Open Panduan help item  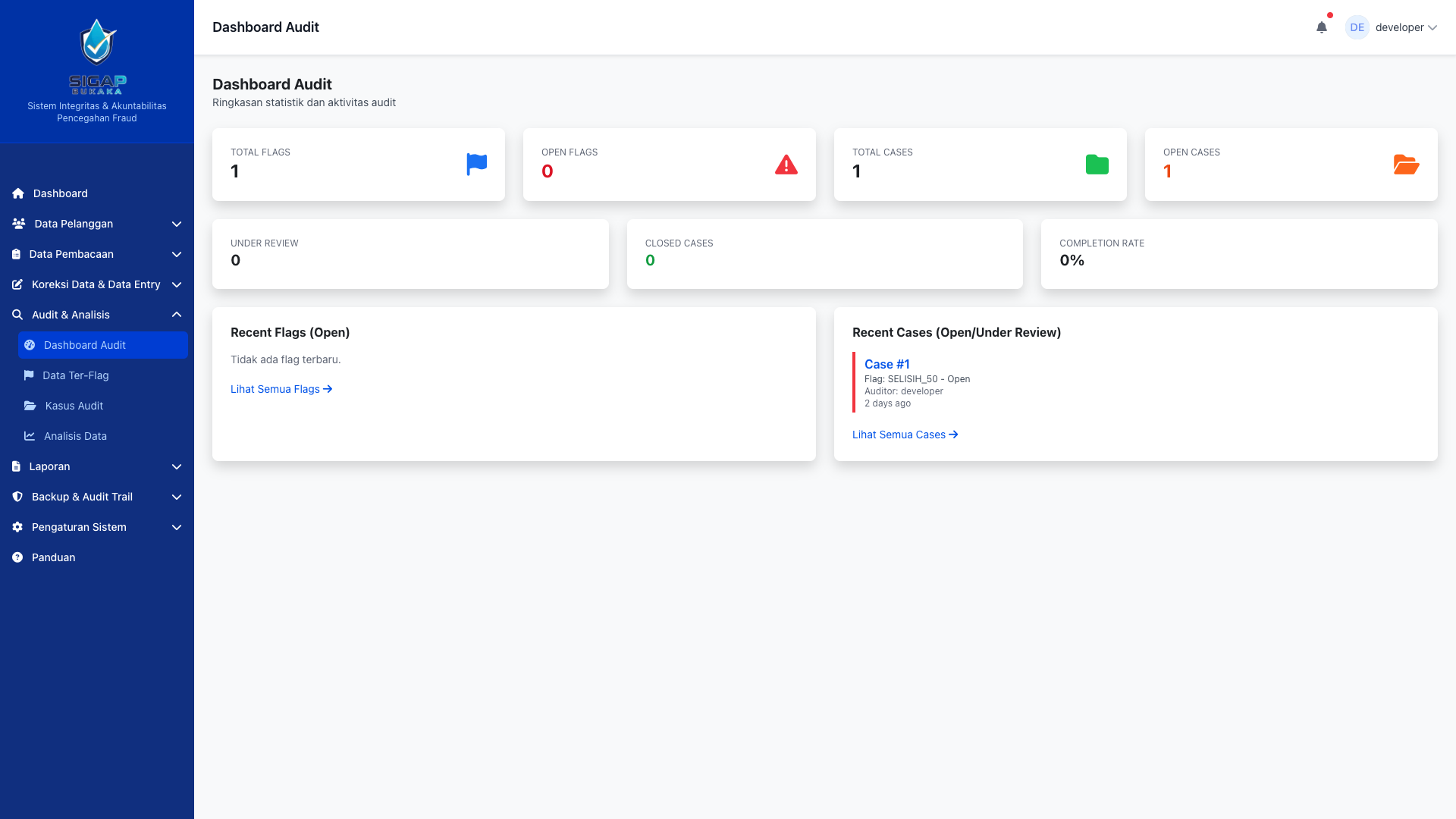click(x=53, y=557)
